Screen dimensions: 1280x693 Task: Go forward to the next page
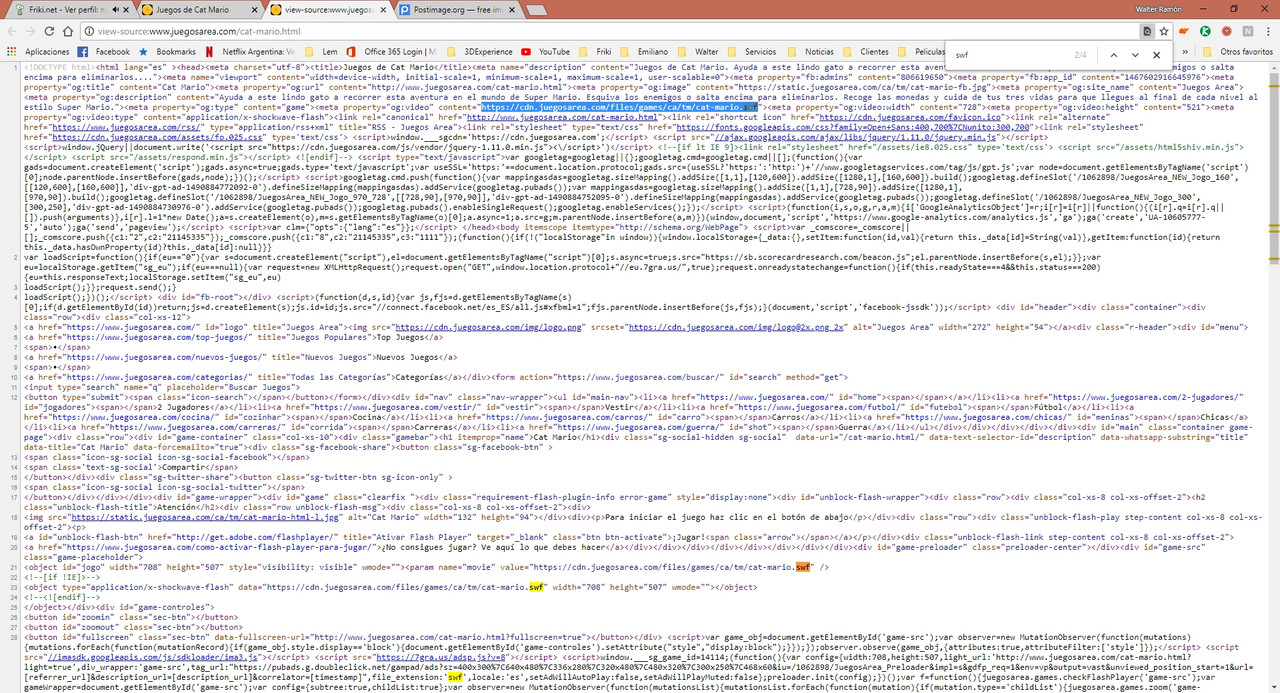tap(30, 31)
